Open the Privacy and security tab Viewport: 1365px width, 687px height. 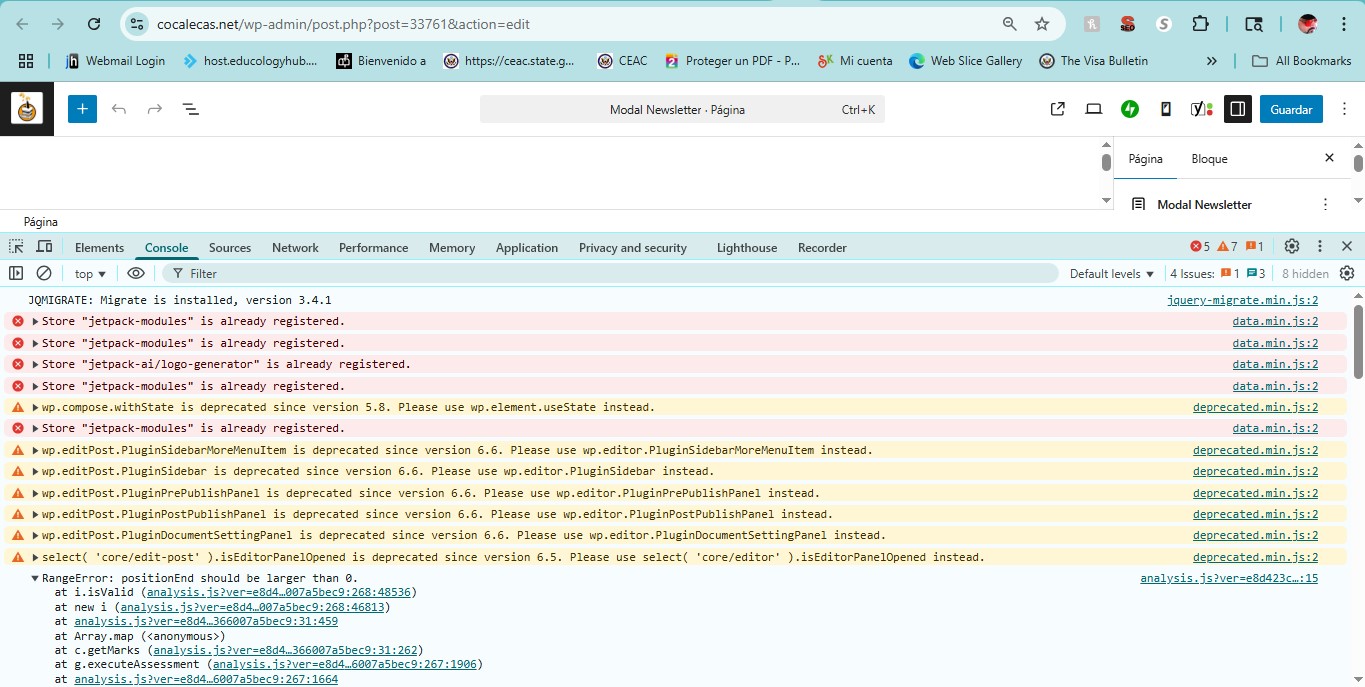633,247
